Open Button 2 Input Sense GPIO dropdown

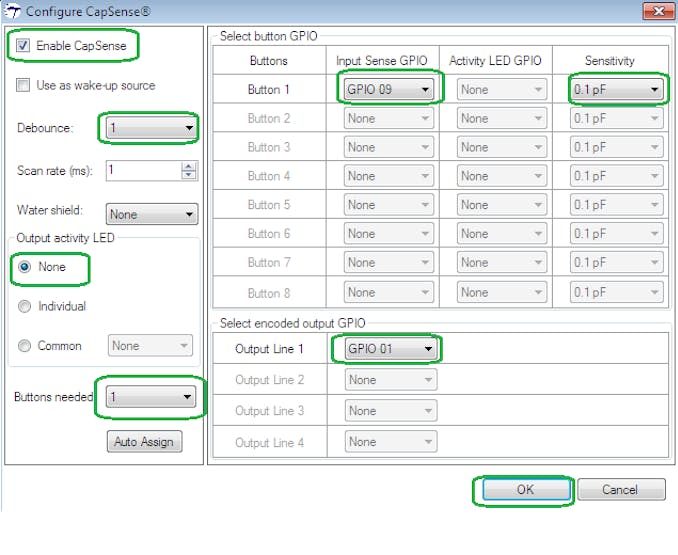(x=389, y=118)
